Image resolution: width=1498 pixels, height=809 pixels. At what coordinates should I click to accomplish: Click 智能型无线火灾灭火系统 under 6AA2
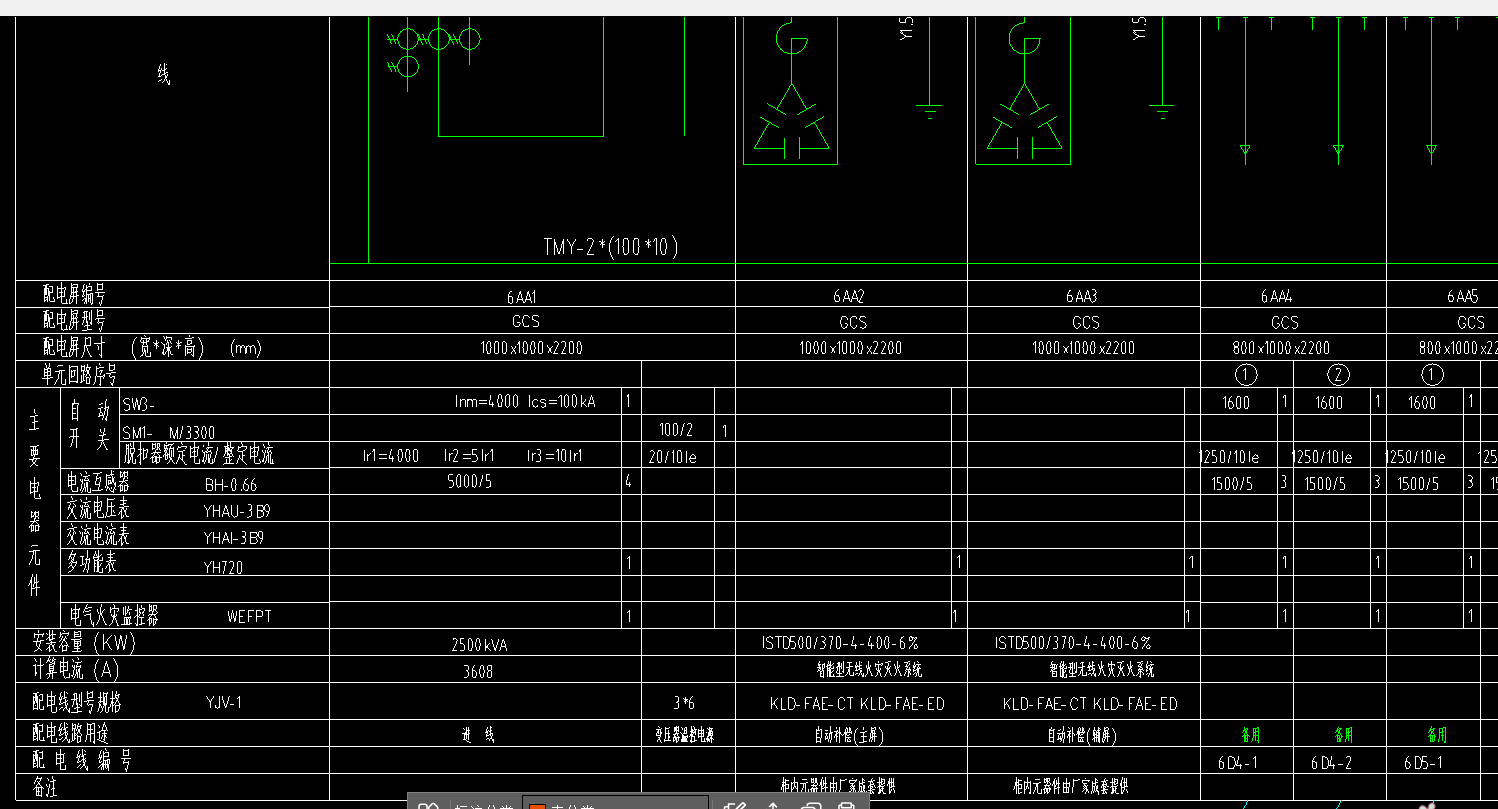point(869,669)
